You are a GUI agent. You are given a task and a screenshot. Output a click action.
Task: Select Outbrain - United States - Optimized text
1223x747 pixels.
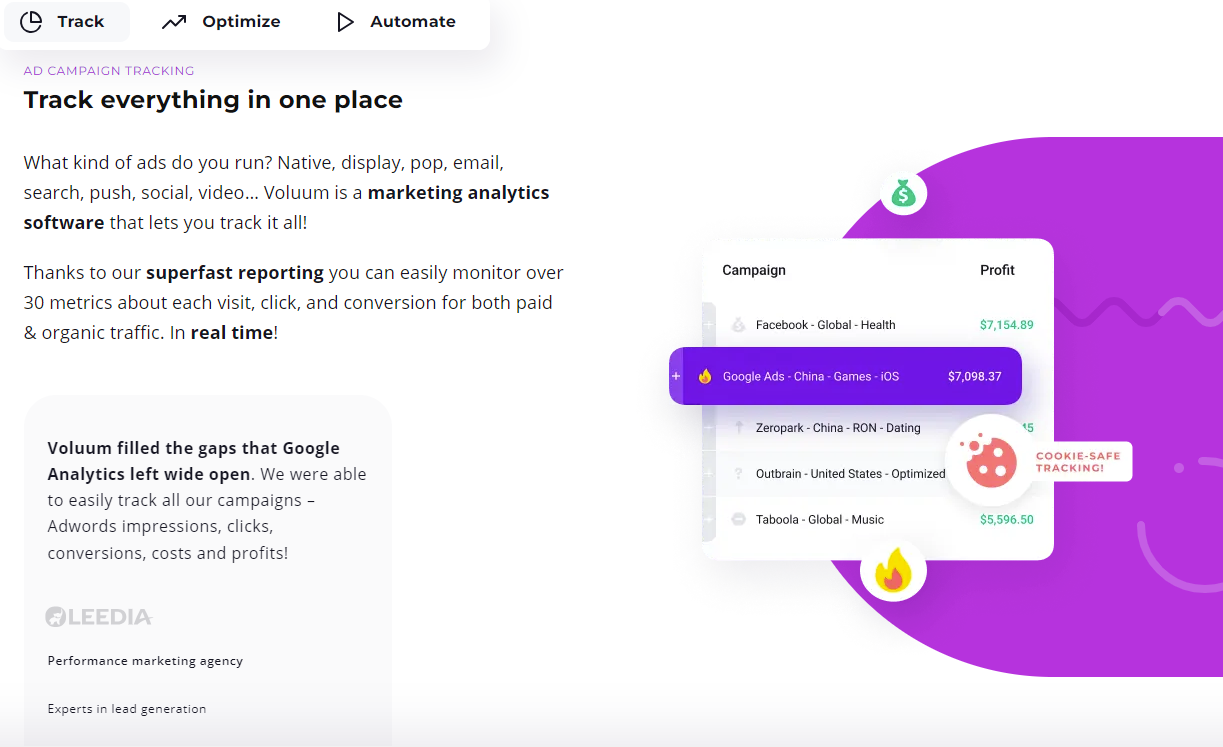(x=850, y=474)
